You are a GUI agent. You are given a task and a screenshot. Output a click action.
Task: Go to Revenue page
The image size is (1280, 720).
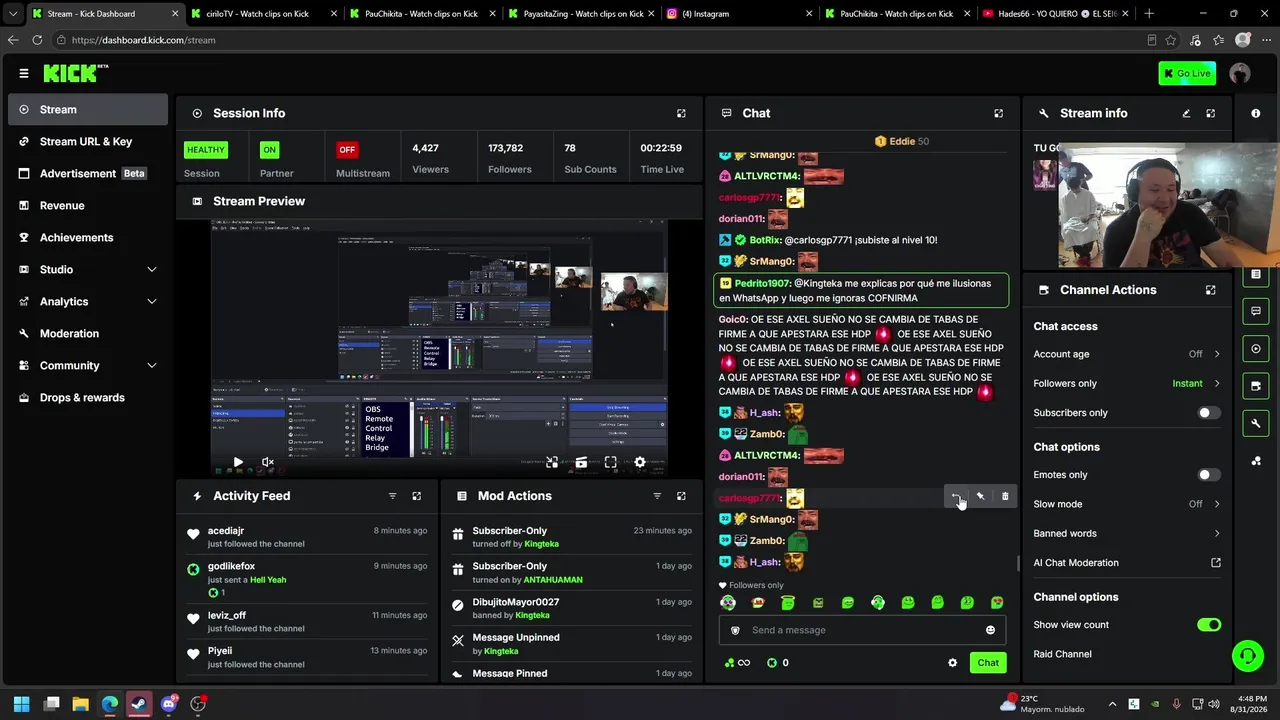pos(88,205)
